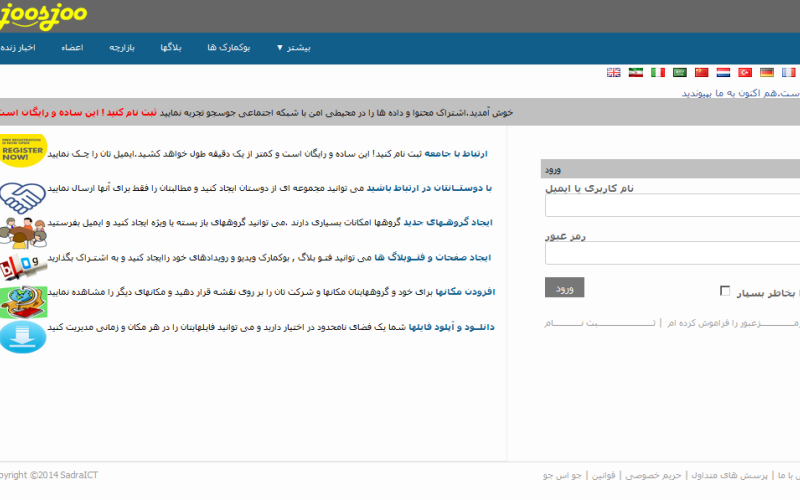Click the blog illustration icon
Image resolution: width=800 pixels, height=500 pixels.
click(23, 266)
